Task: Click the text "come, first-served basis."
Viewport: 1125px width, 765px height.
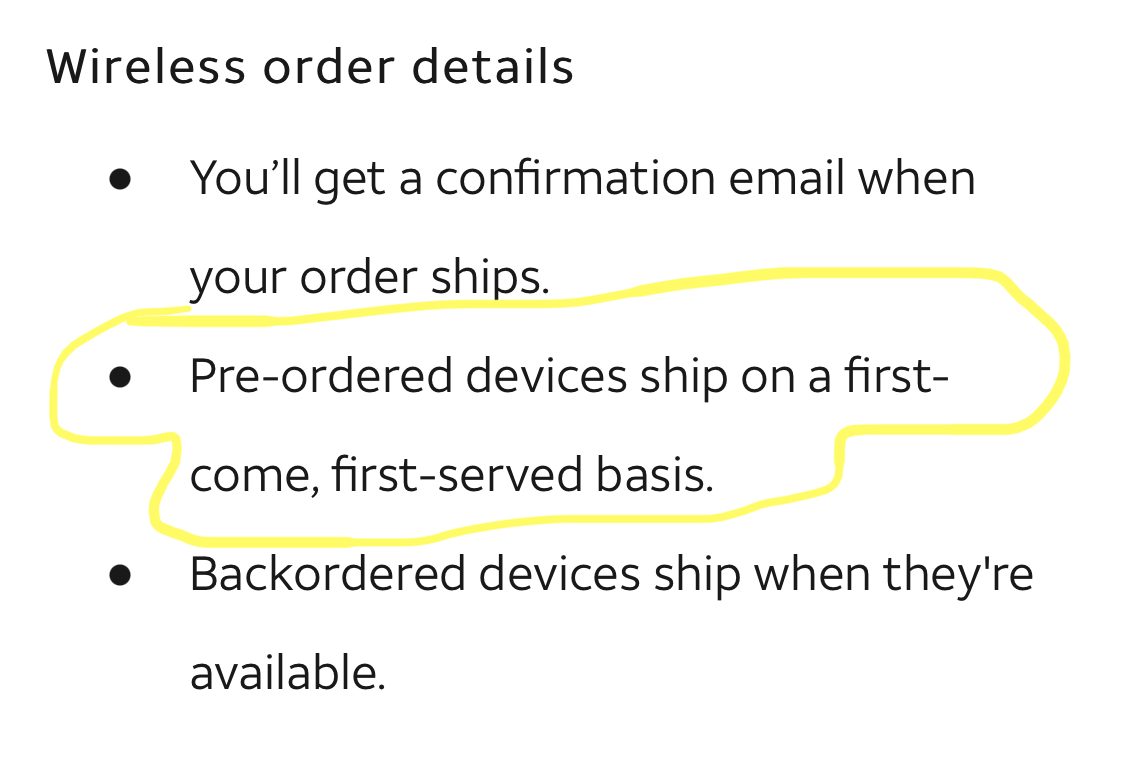Action: tap(452, 475)
